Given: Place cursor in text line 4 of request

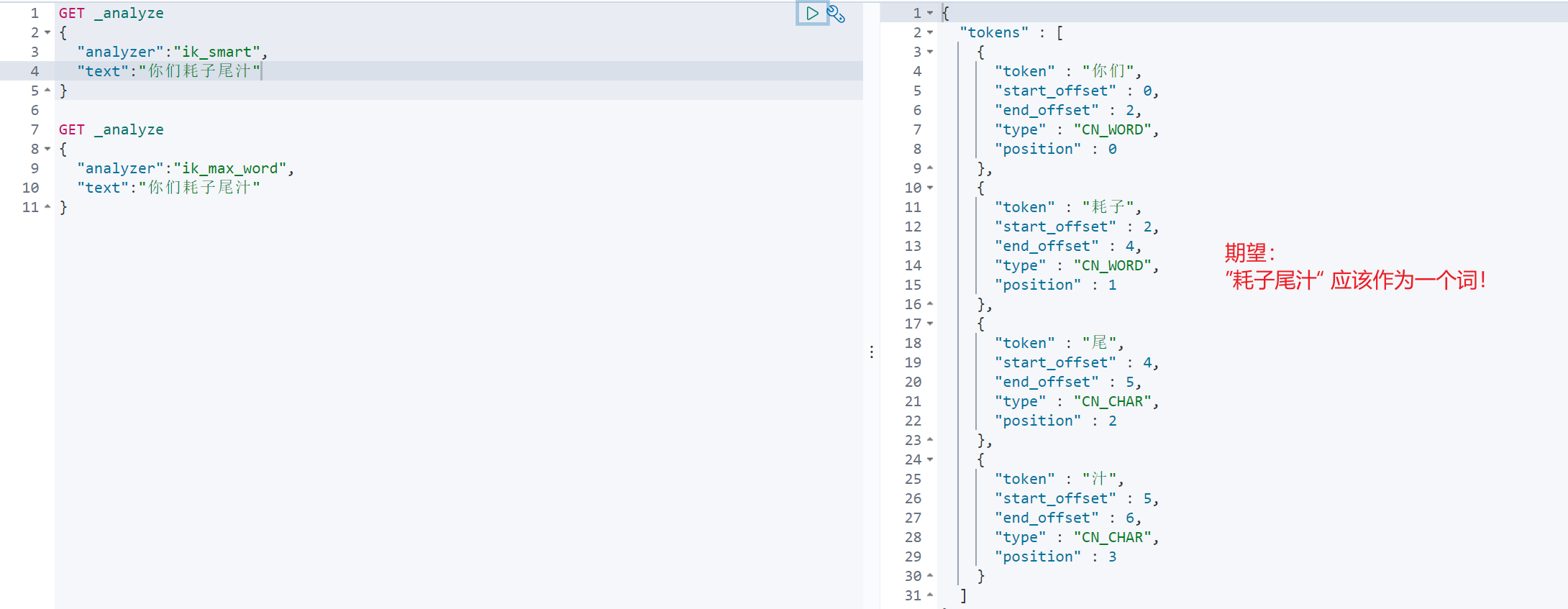Looking at the screenshot, I should point(169,71).
